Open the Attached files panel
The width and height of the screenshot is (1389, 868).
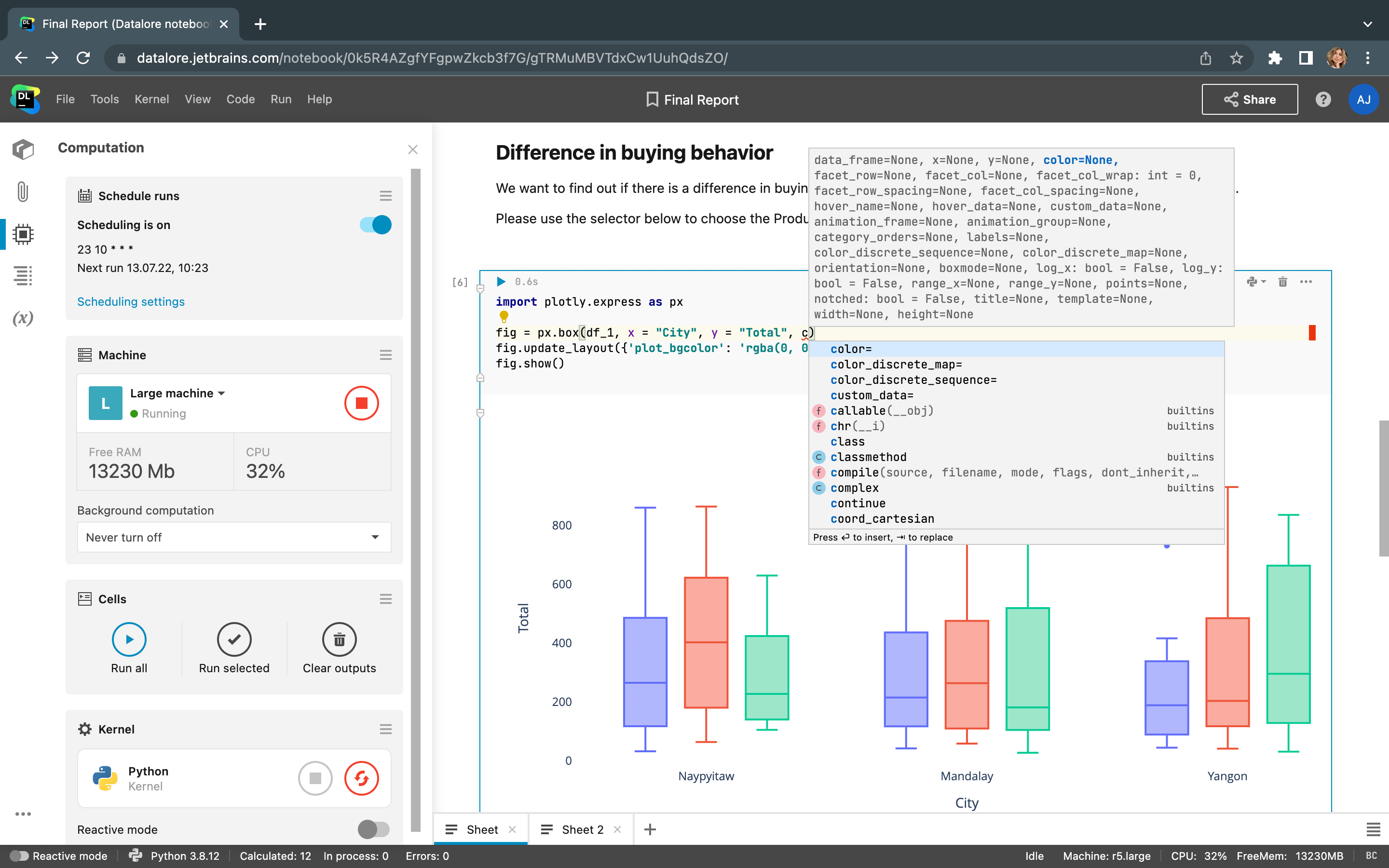pos(23,192)
